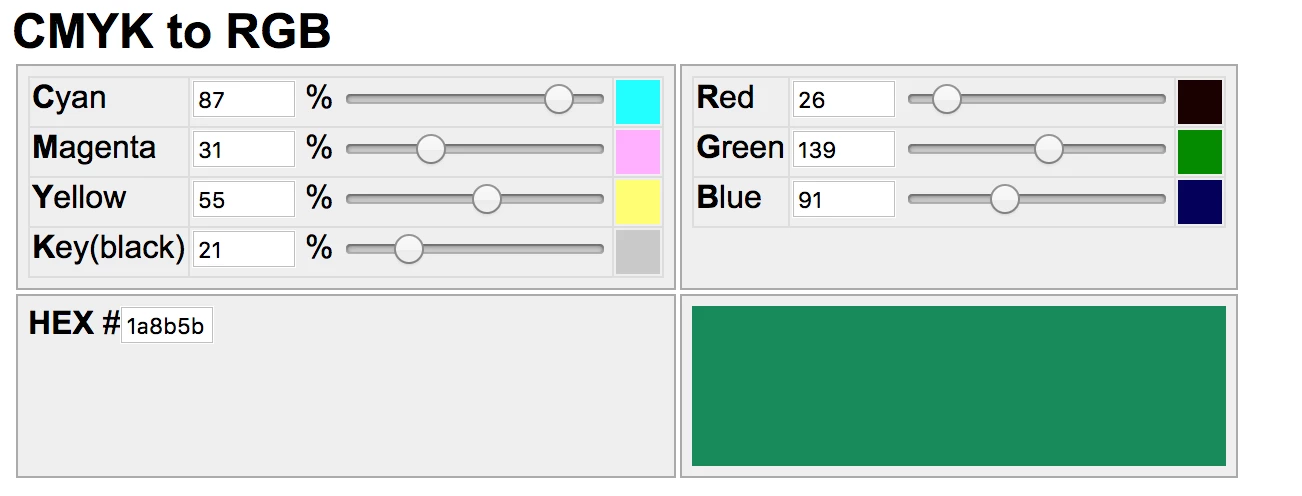The height and width of the screenshot is (496, 1302).
Task: Focus the Green value field showing 139
Action: tap(844, 149)
